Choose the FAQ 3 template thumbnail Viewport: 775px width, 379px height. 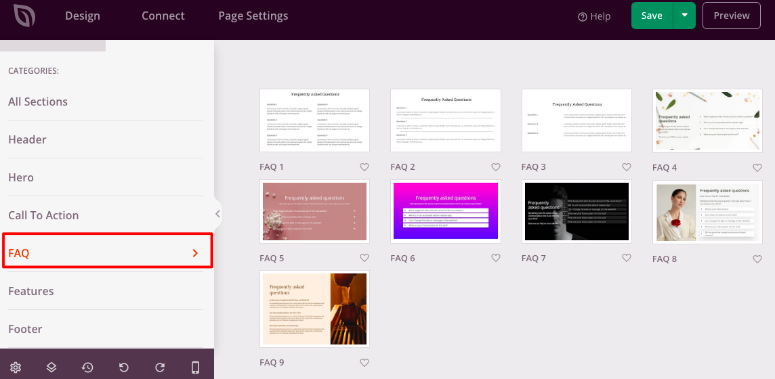click(x=576, y=121)
